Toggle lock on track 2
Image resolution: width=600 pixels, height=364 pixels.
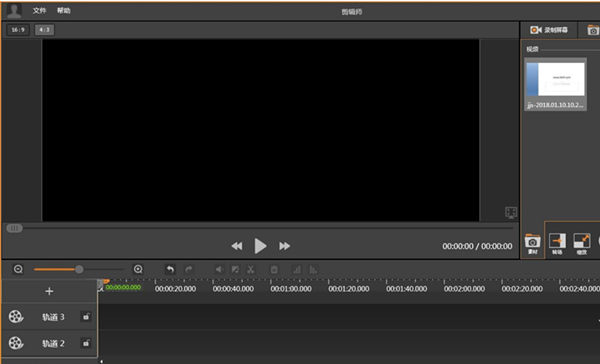(86, 343)
